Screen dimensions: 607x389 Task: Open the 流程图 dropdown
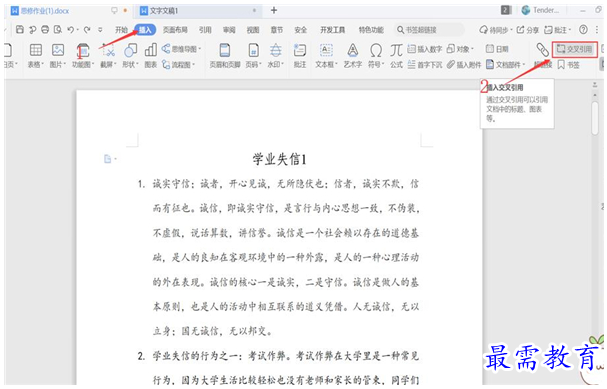pyautogui.click(x=178, y=65)
